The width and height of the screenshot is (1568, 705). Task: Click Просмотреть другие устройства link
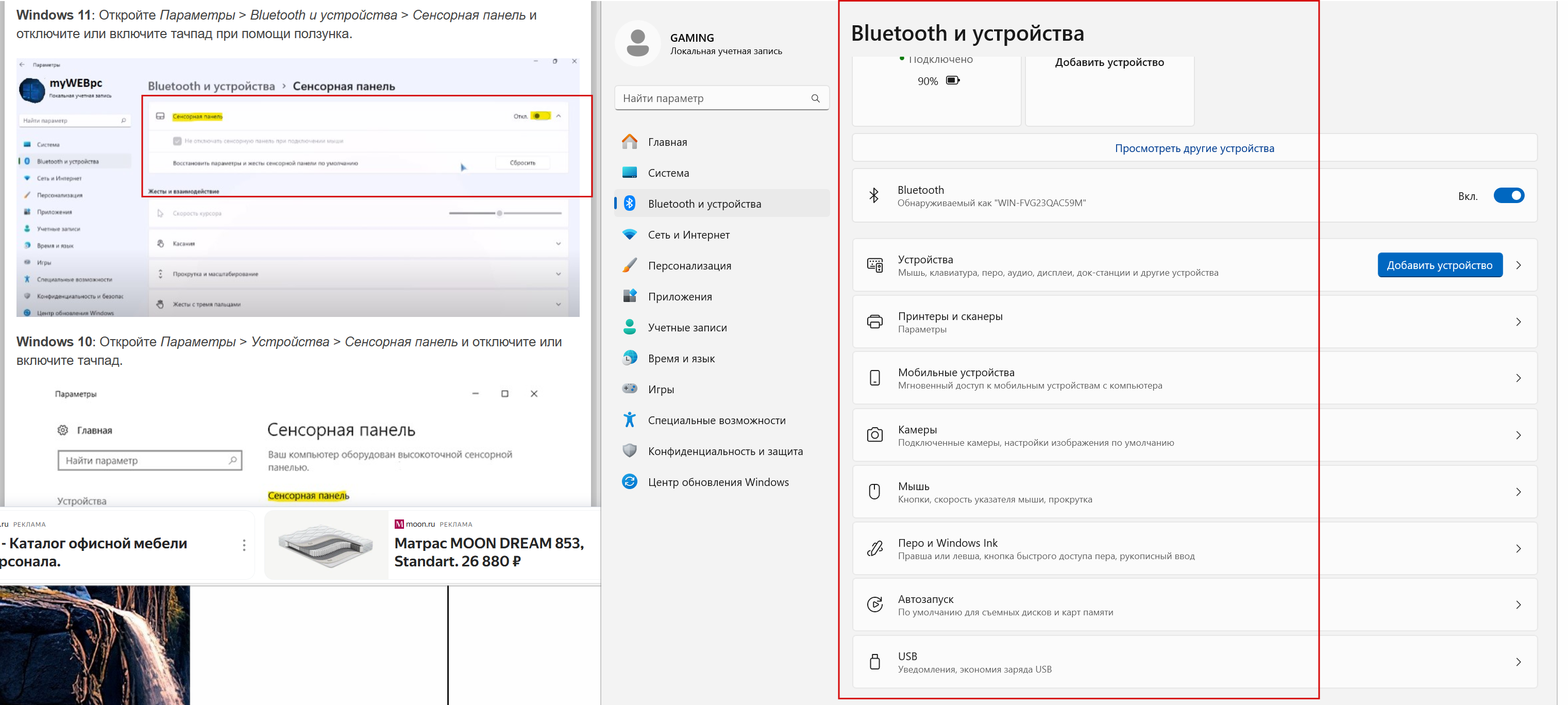click(1194, 148)
